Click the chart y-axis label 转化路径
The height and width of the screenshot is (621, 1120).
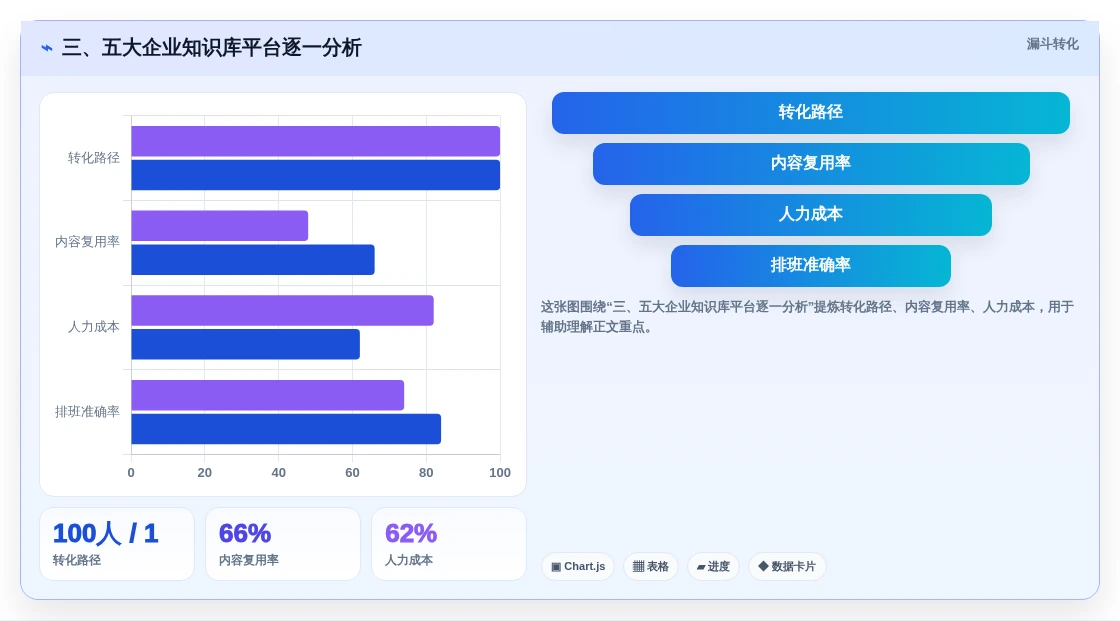pos(94,158)
